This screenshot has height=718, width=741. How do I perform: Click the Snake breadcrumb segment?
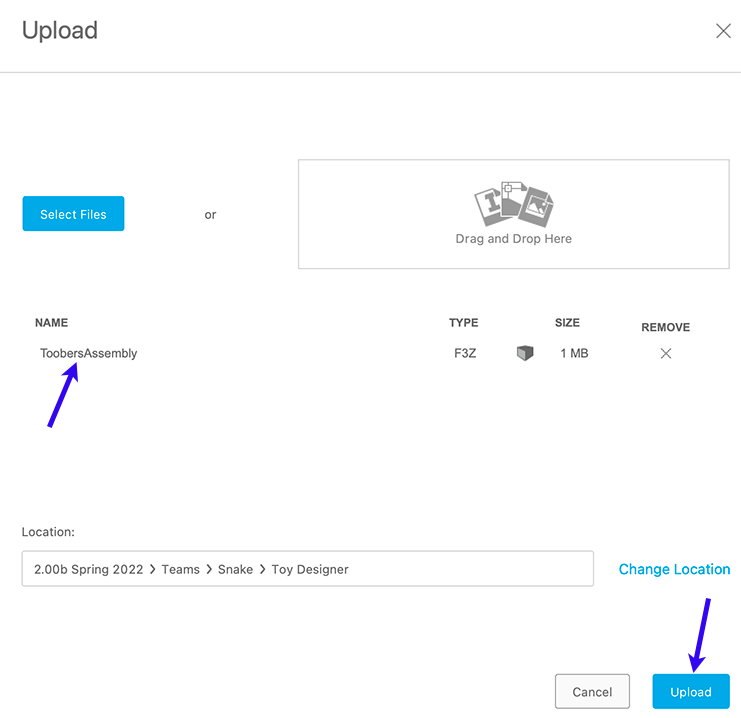[x=237, y=569]
